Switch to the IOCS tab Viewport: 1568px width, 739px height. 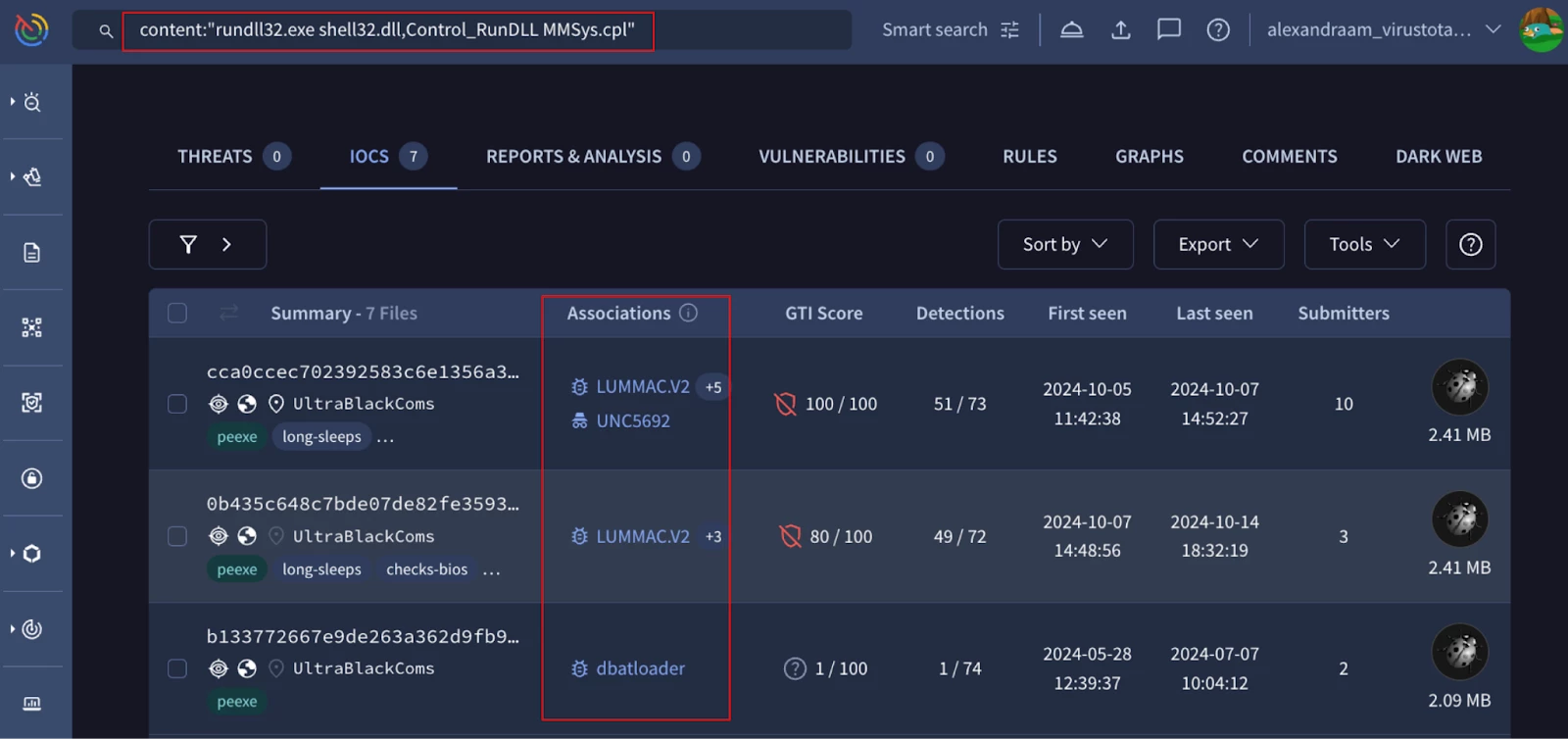pos(388,156)
